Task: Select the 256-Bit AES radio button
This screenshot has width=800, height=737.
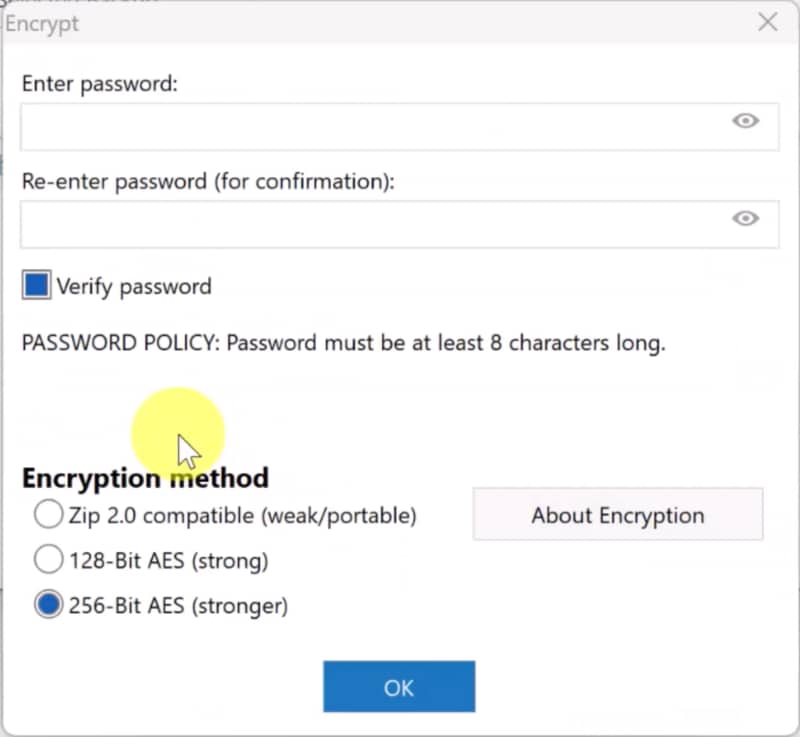Action: [48, 606]
